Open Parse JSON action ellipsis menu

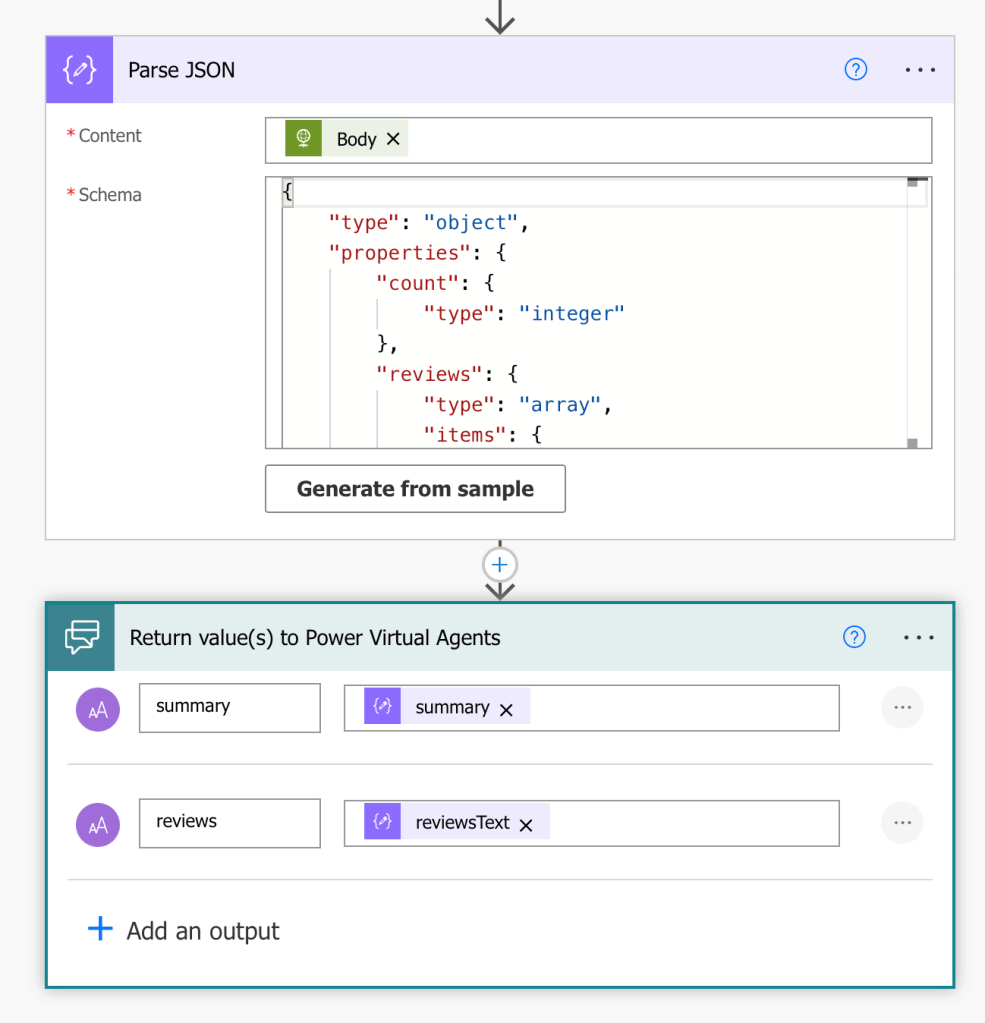pos(919,70)
